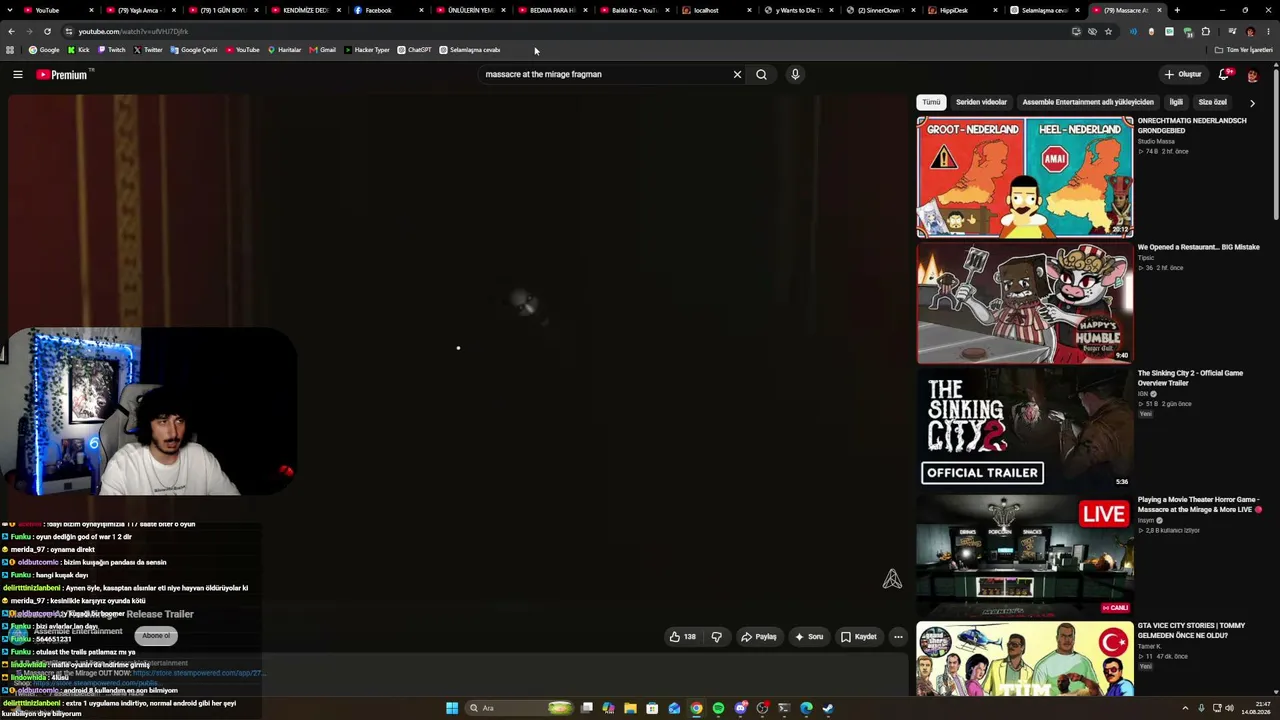Open the Twitch bookmark
The width and height of the screenshot is (1280, 720).
click(x=112, y=50)
